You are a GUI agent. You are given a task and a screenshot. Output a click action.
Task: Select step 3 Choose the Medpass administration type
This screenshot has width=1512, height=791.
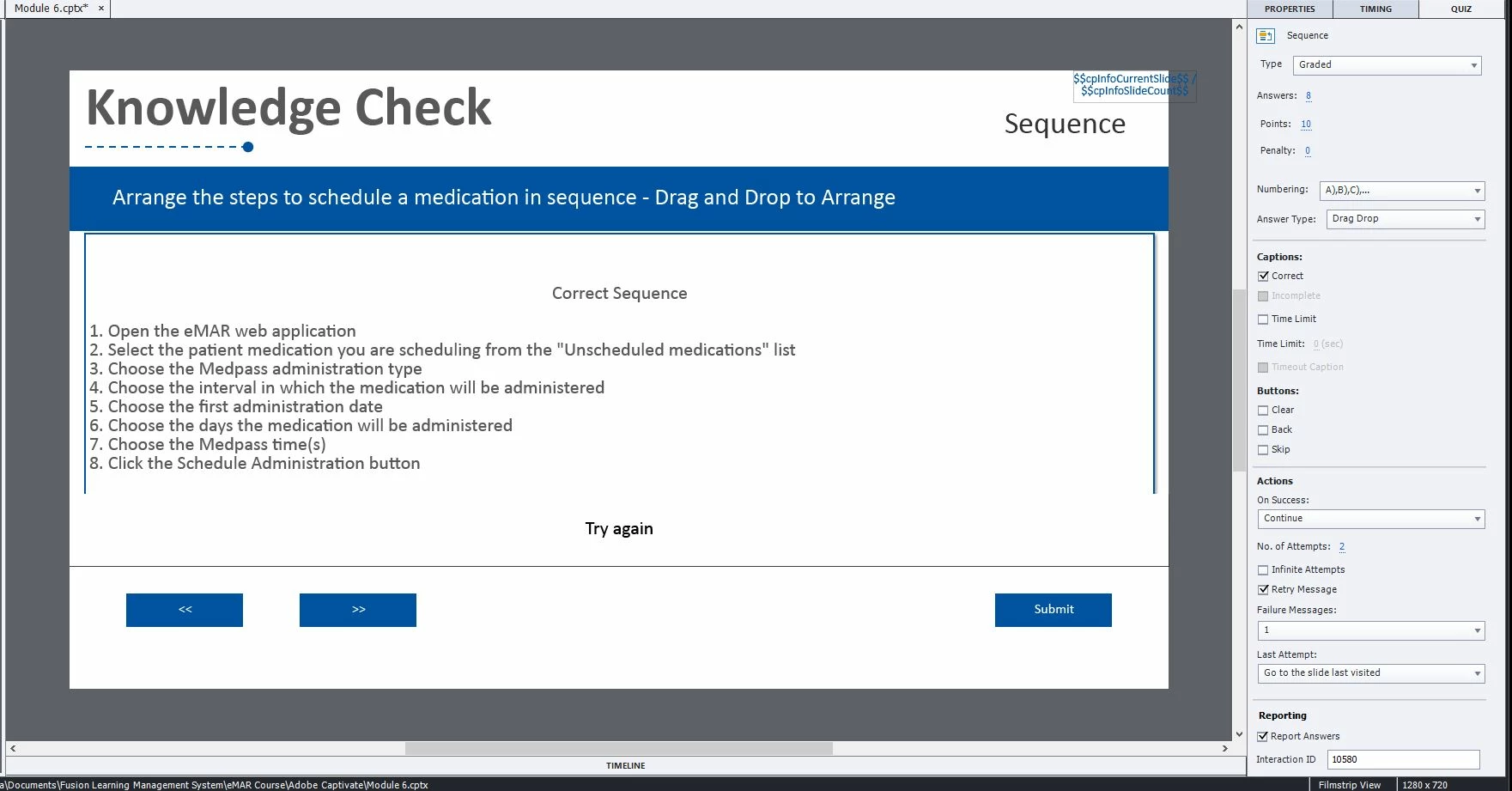256,369
